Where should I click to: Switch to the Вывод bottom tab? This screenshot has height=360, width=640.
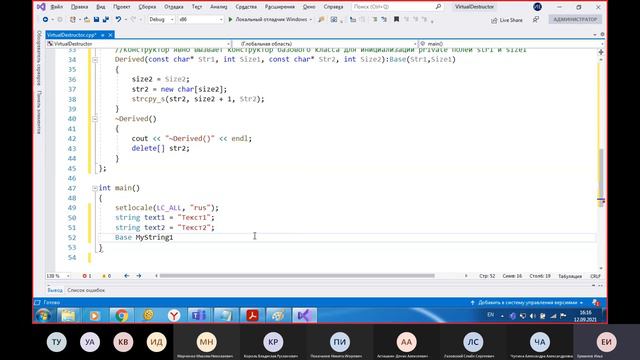pyautogui.click(x=55, y=290)
